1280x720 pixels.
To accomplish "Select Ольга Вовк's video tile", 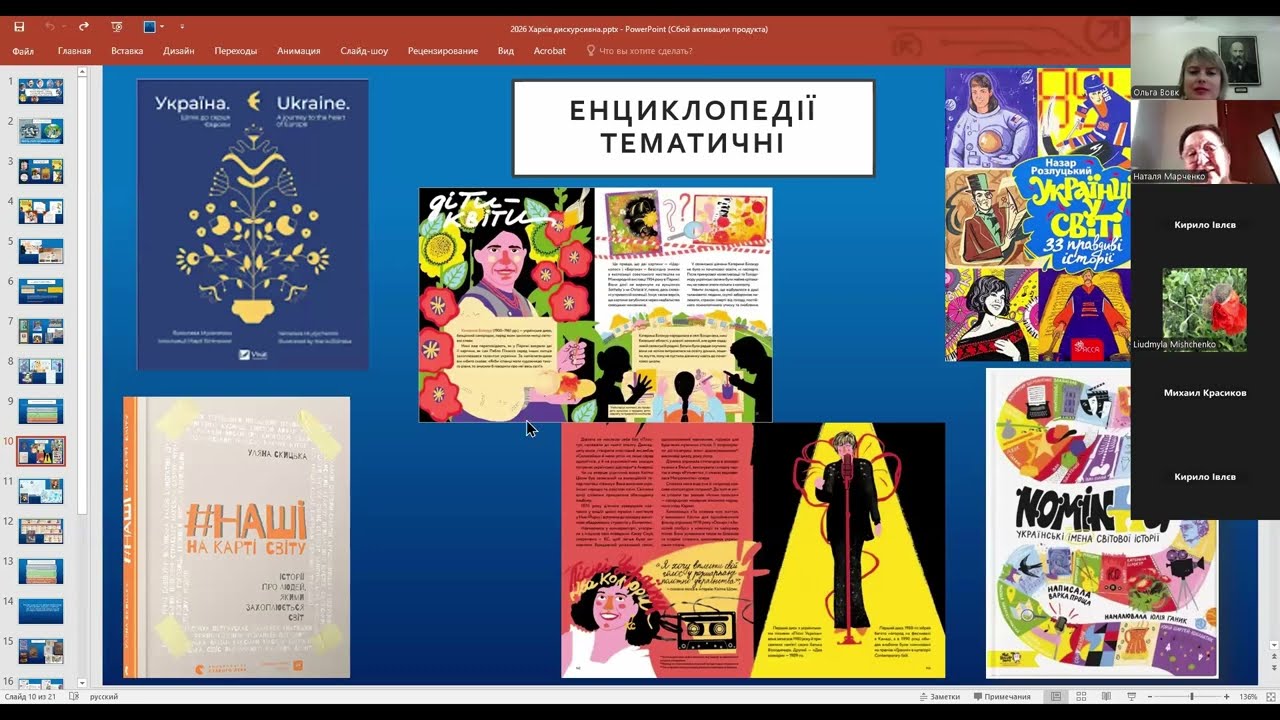I will 1205,58.
